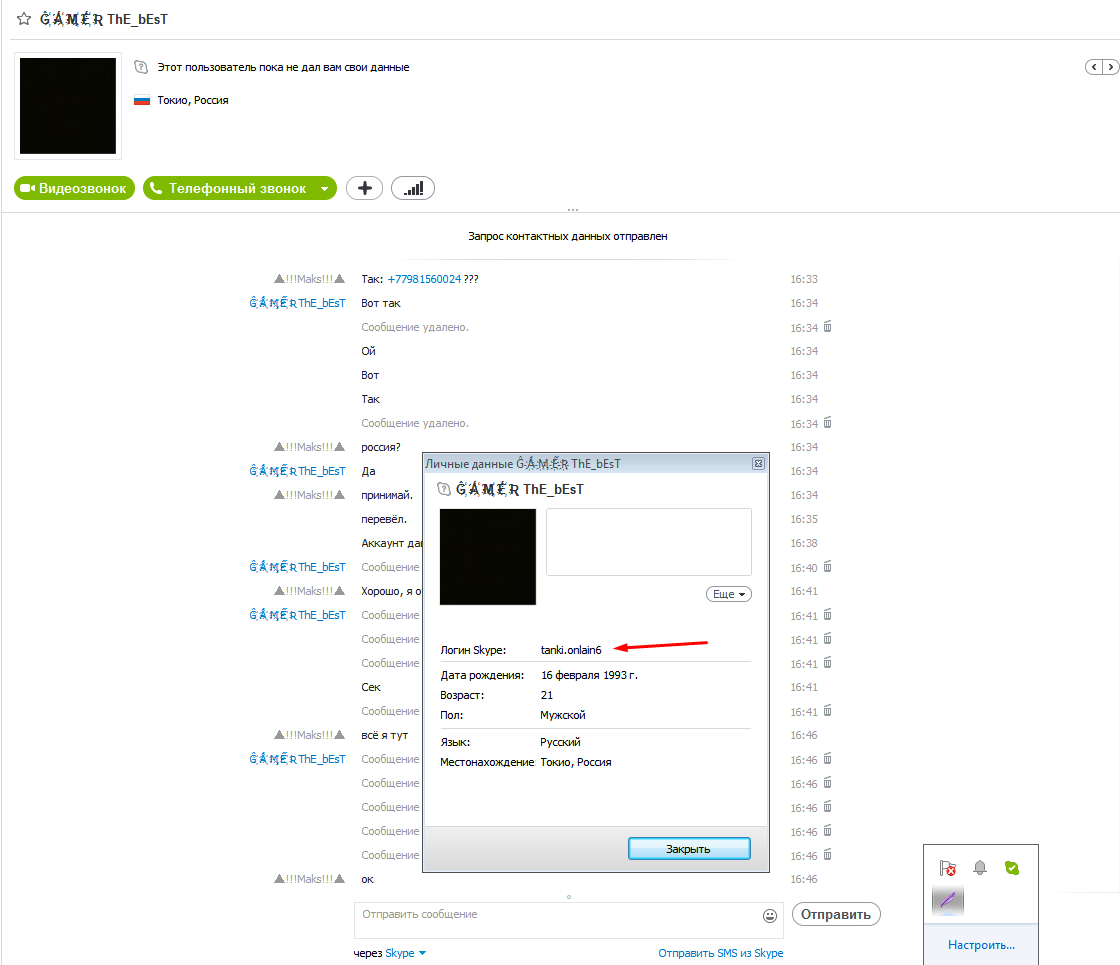The height and width of the screenshot is (965, 1120).
Task: Click the trash icon on deleted message below 'Сек'
Action: 827,711
